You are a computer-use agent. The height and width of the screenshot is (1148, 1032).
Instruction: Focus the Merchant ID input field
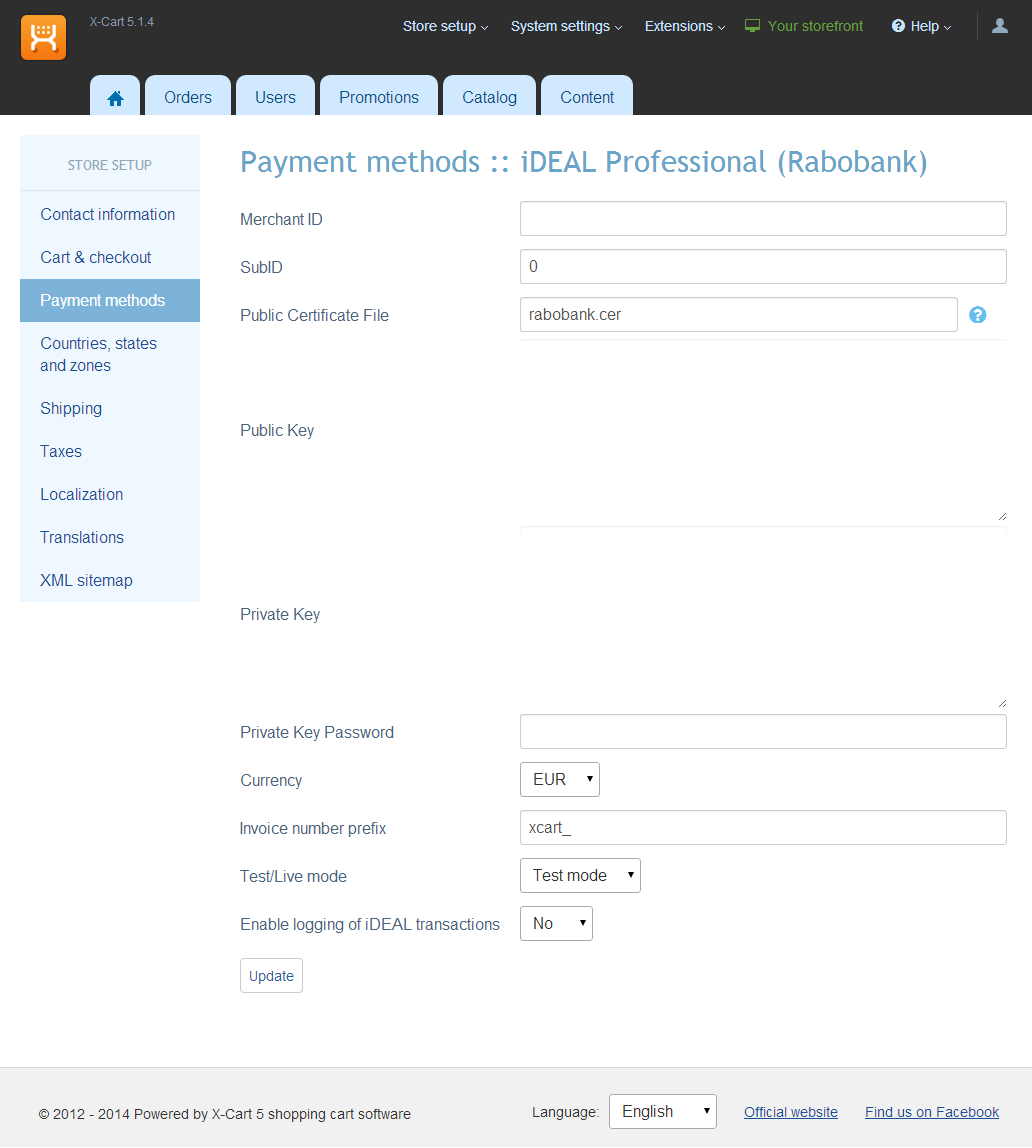763,219
